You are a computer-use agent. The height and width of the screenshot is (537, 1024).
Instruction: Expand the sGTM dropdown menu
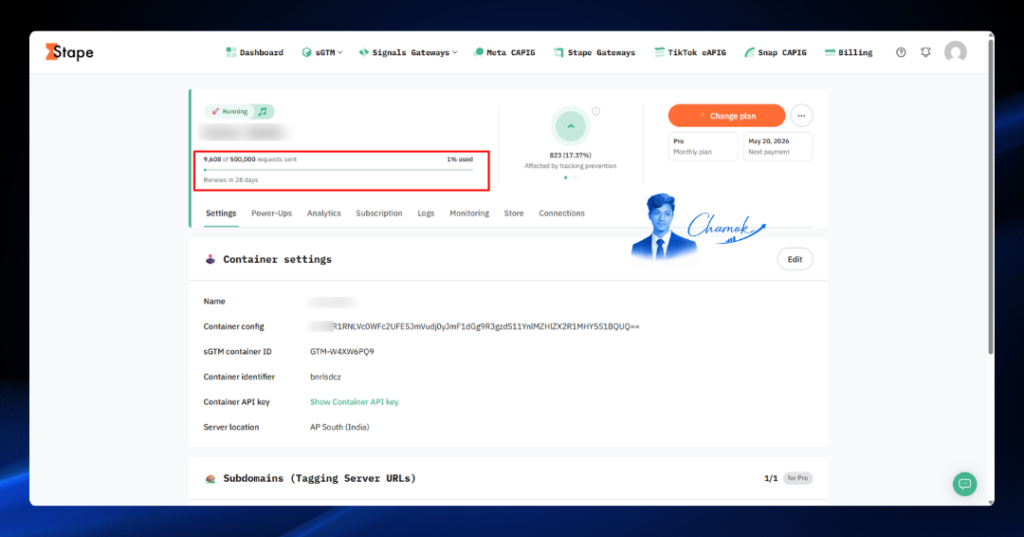pyautogui.click(x=322, y=52)
